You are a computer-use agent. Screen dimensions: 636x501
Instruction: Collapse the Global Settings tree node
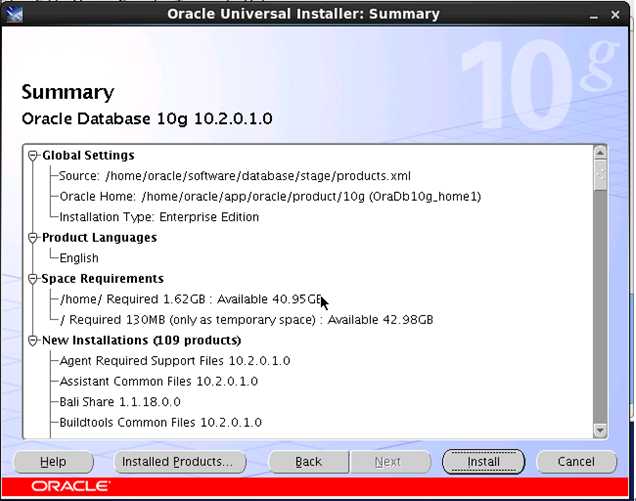(x=33, y=156)
